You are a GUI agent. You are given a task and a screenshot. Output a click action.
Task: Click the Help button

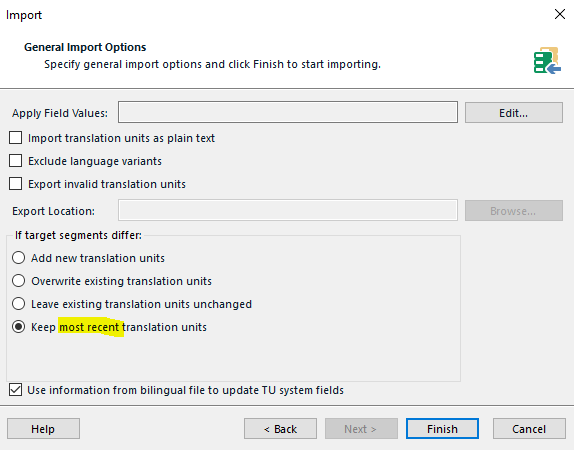coord(43,428)
